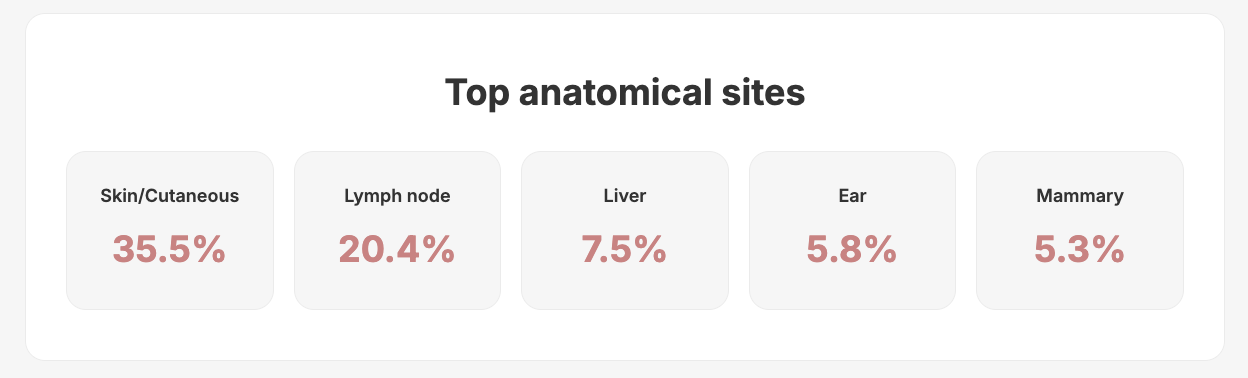Screen dimensions: 1248x378
Task: Click the Ear anatomical site card
Action: click(x=852, y=230)
